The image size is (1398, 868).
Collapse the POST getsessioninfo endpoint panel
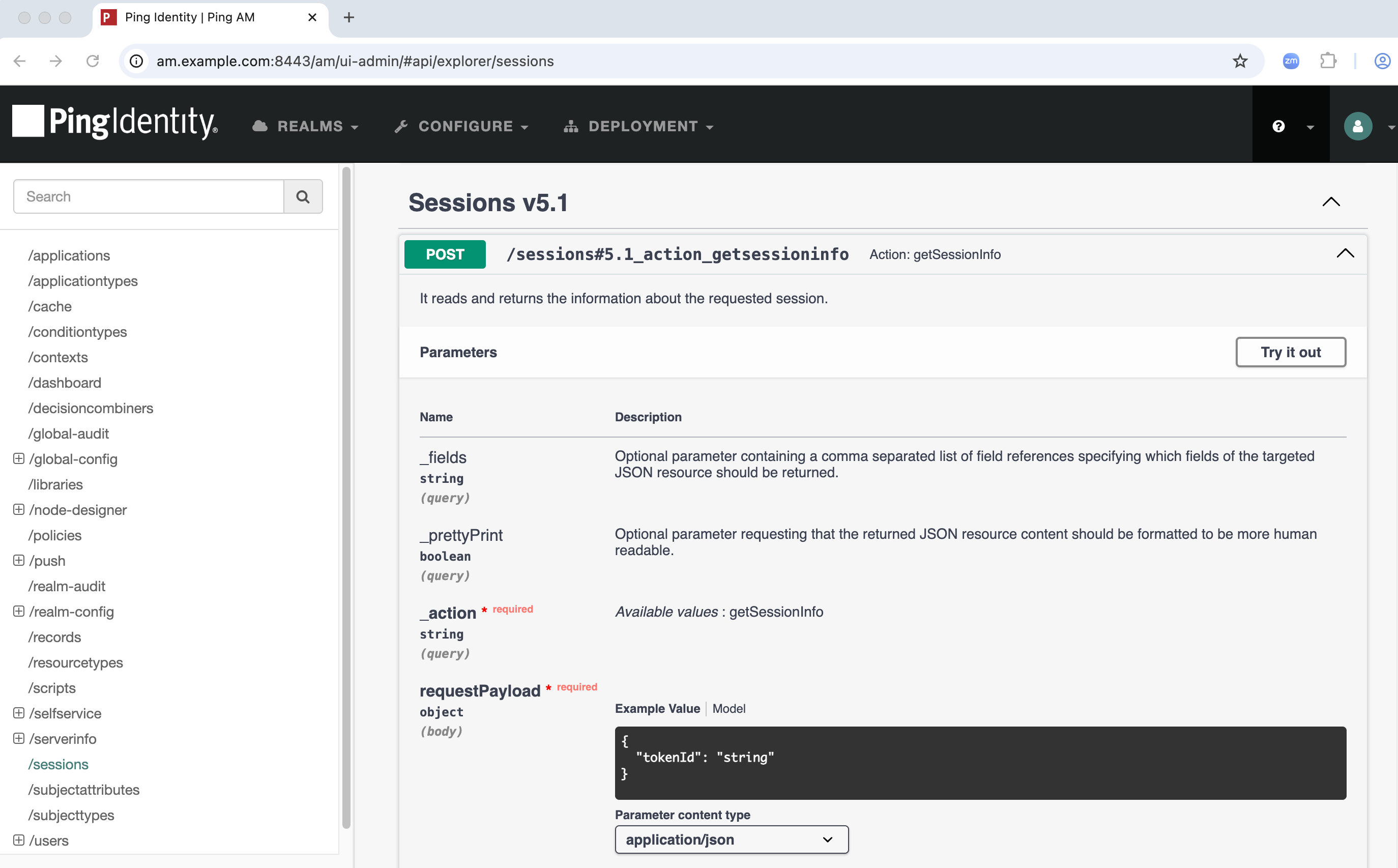(1345, 253)
